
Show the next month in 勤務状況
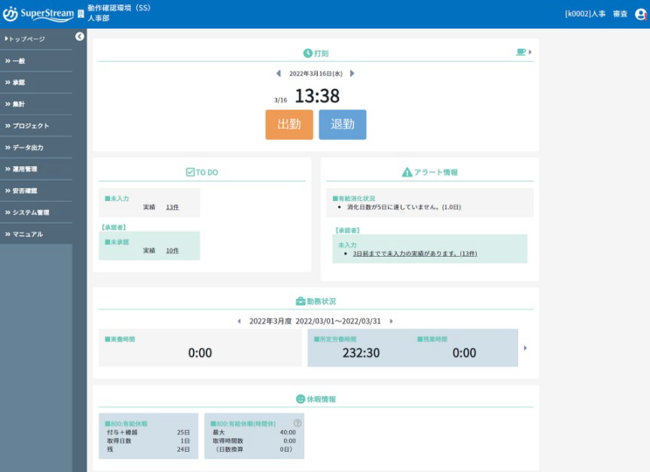(391, 321)
